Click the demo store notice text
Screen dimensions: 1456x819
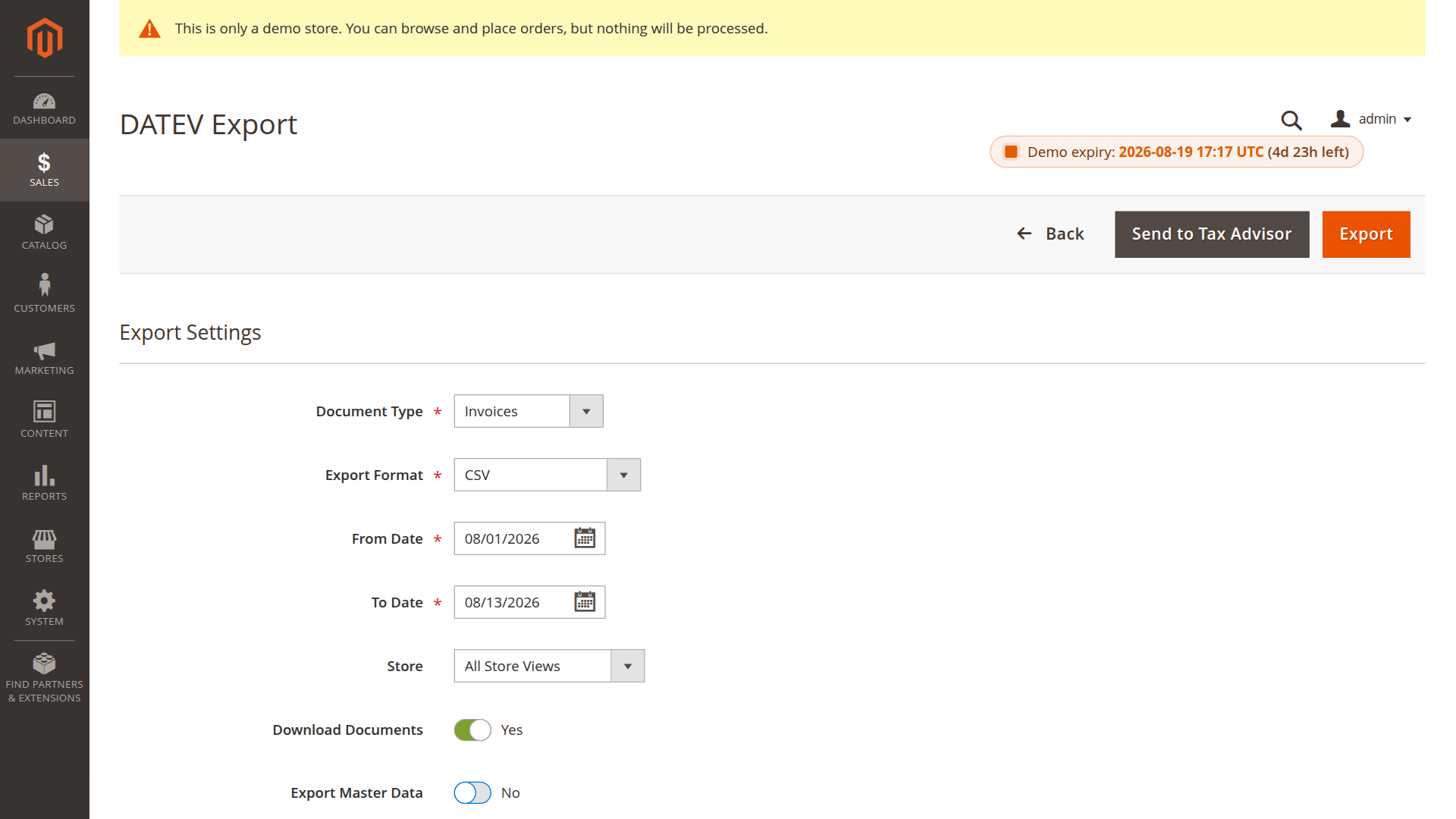pos(471,28)
